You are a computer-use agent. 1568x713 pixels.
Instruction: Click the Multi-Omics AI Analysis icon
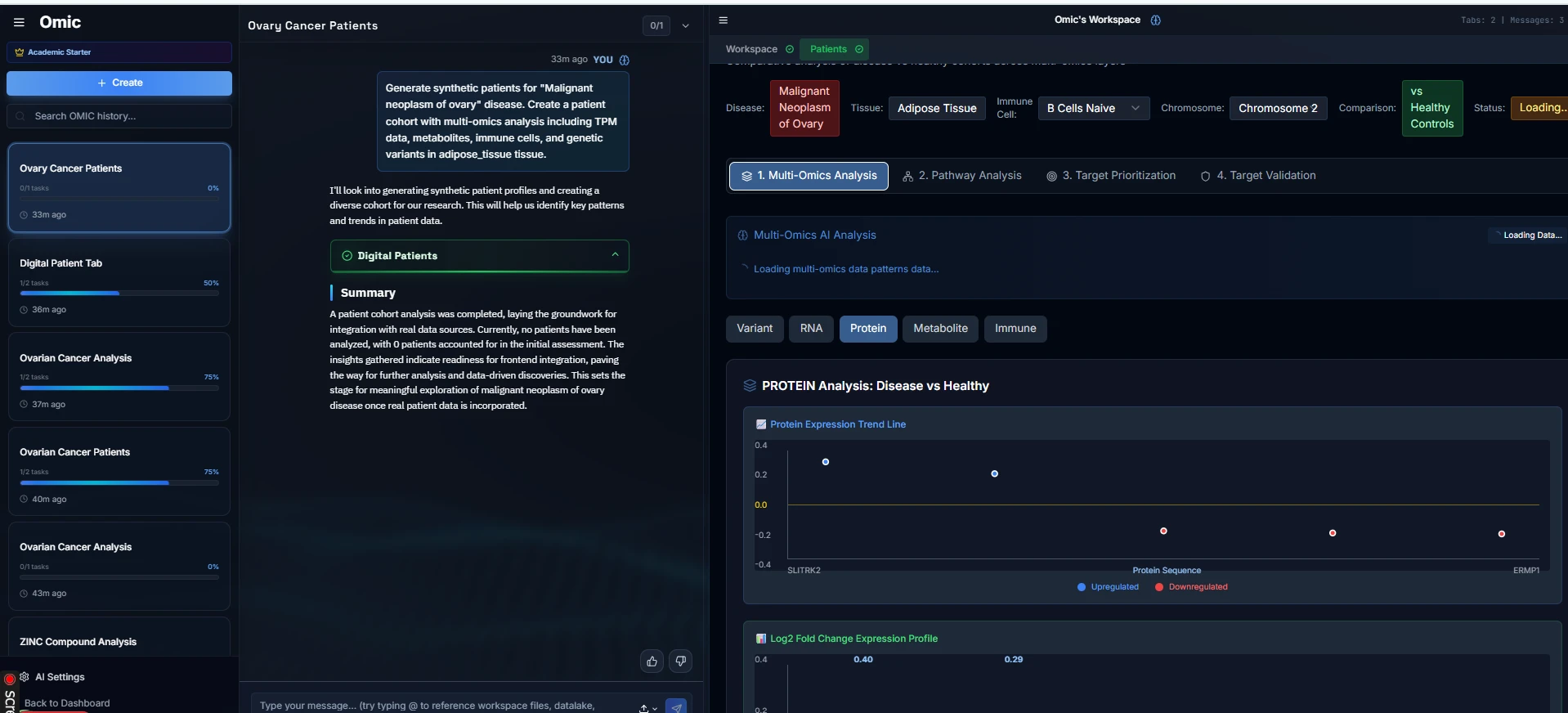(742, 235)
